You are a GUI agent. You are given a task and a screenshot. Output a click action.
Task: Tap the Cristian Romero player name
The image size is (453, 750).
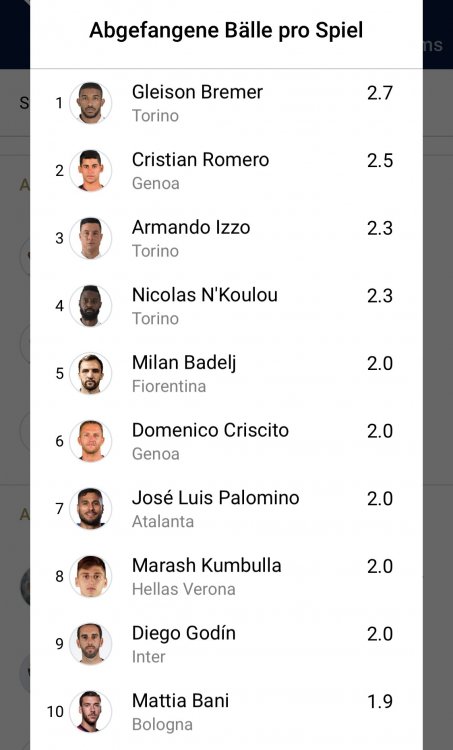[x=200, y=160]
